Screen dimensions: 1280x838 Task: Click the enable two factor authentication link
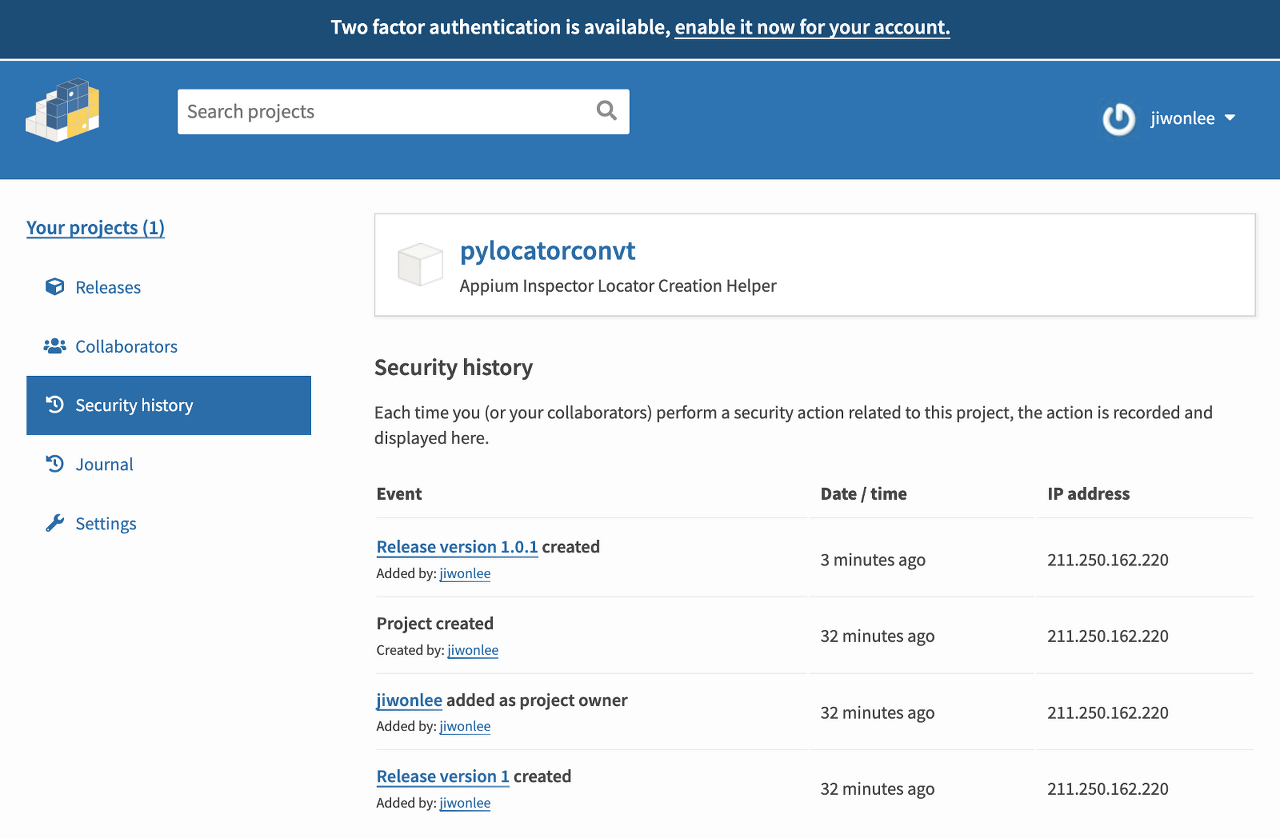click(812, 28)
